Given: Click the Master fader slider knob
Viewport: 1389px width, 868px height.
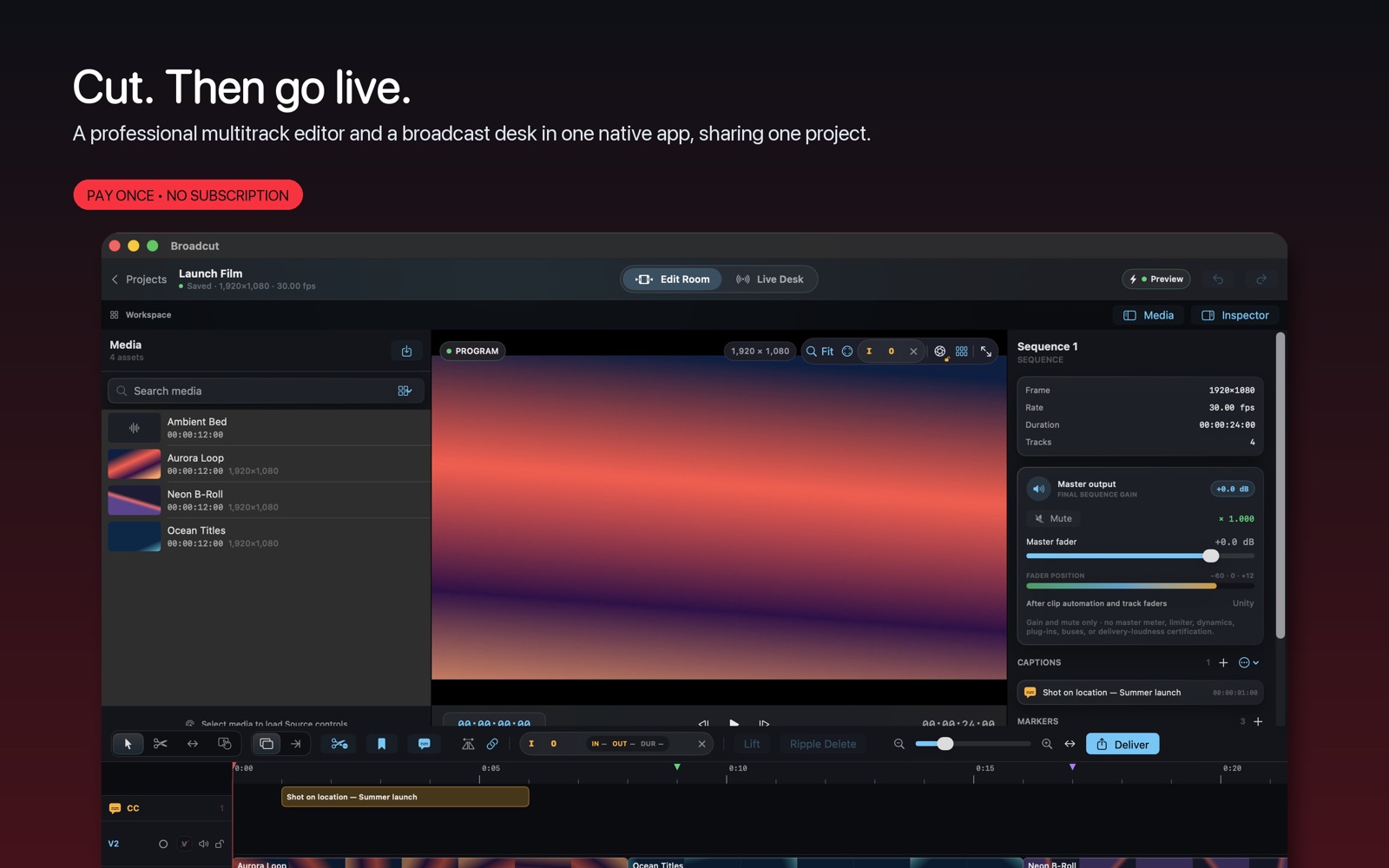Looking at the screenshot, I should point(1211,556).
